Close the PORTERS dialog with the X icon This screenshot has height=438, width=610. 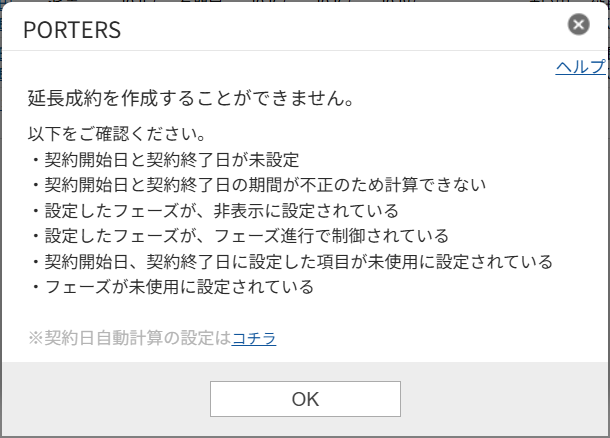[578, 26]
